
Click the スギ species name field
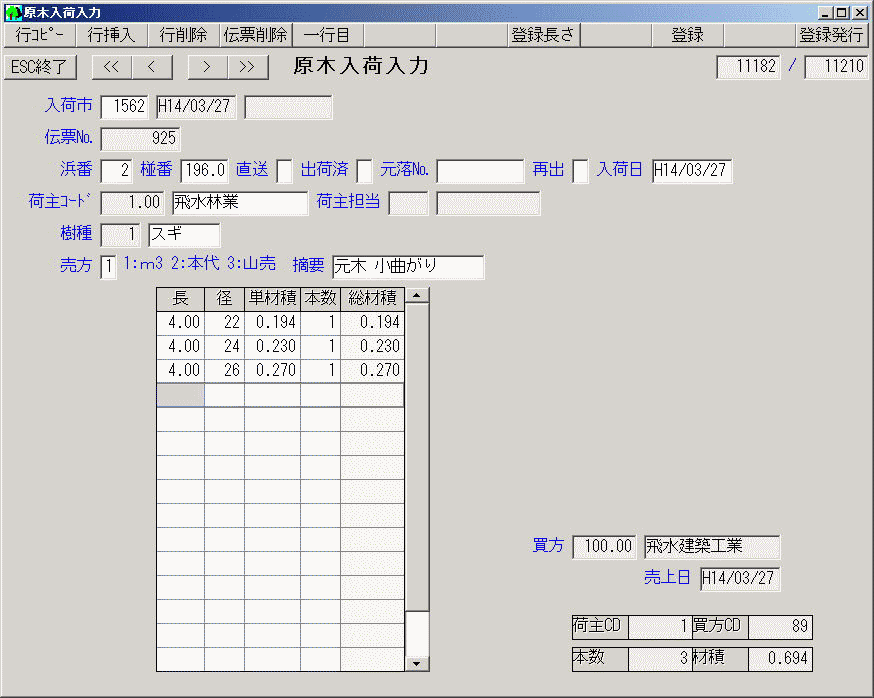[x=184, y=235]
